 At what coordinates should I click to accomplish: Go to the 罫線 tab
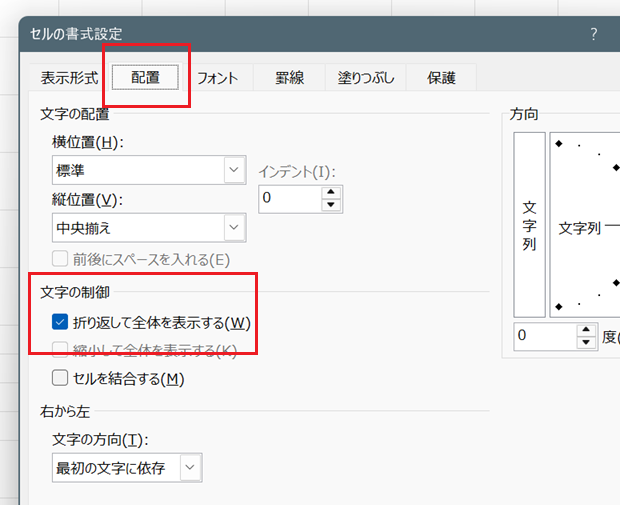pos(289,78)
